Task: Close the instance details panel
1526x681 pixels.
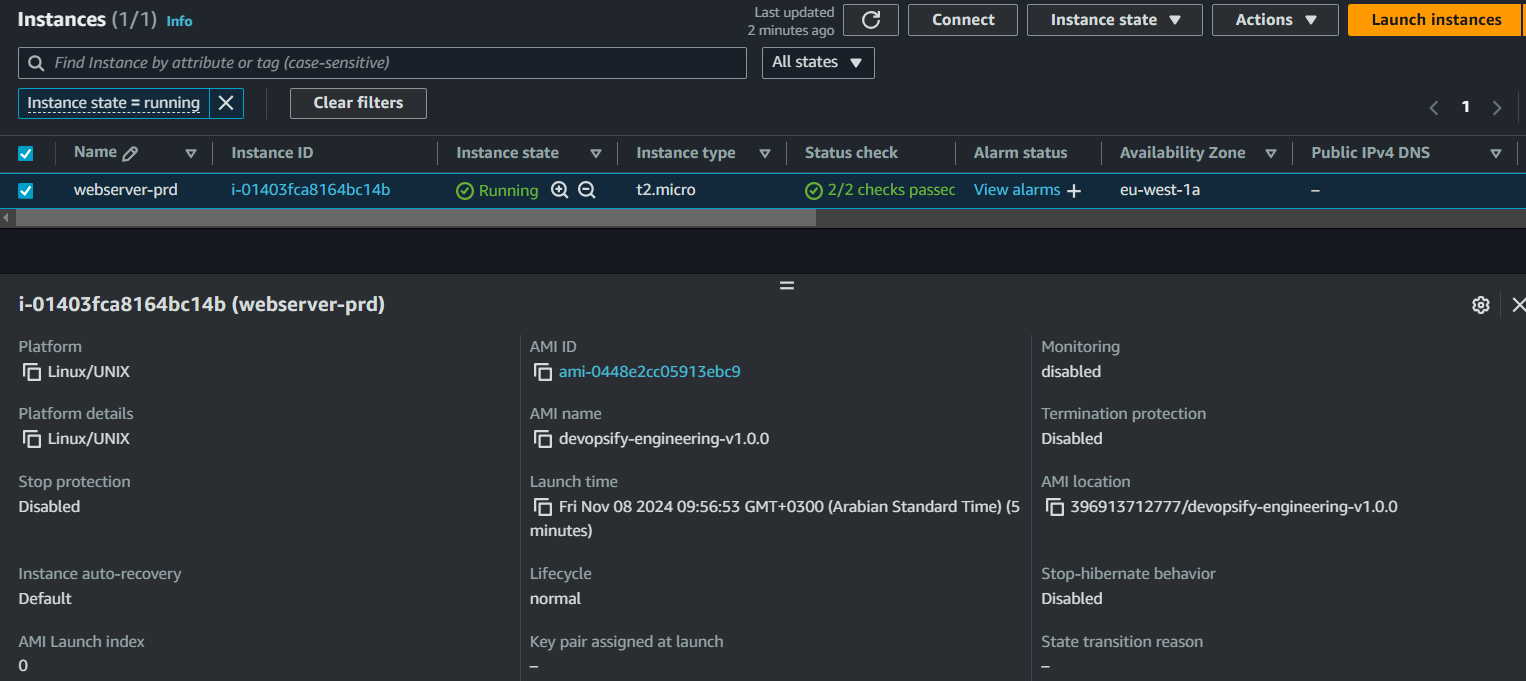Action: point(1518,305)
